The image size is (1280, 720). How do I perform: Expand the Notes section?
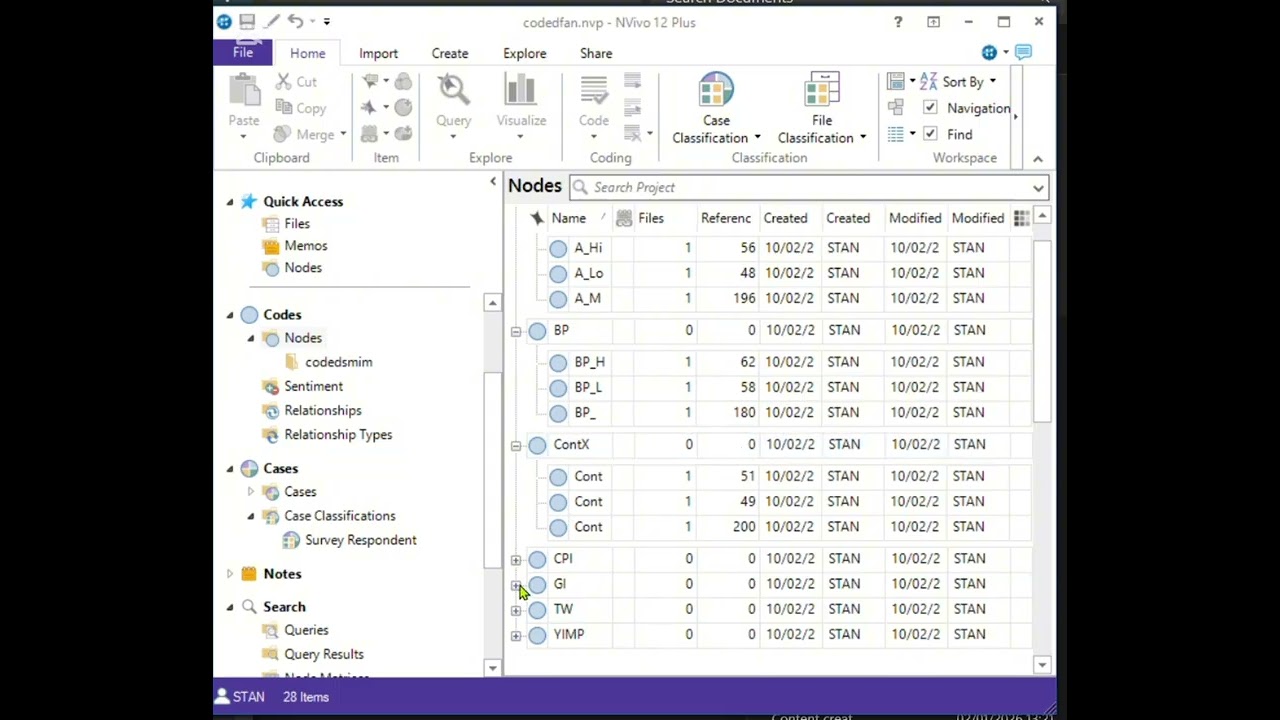[x=230, y=574]
